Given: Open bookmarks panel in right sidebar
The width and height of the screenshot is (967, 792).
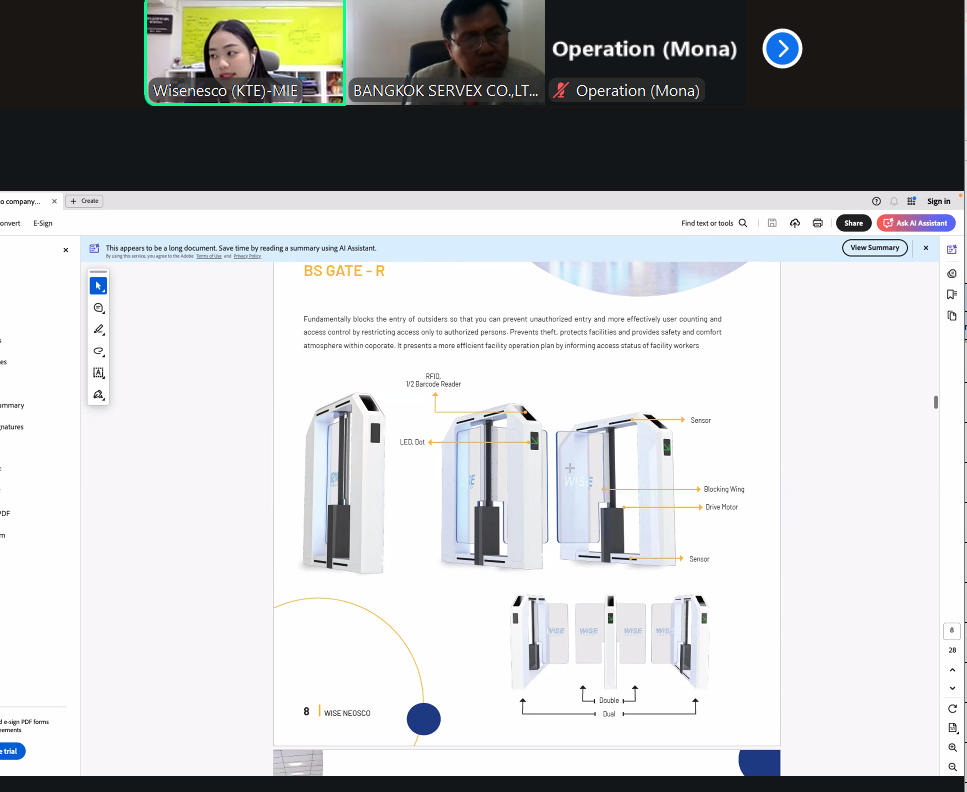Looking at the screenshot, I should click(952, 294).
